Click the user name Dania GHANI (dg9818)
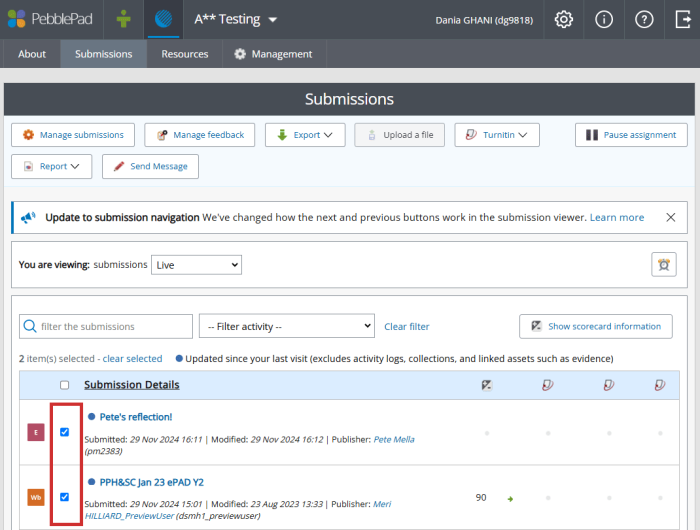 [x=484, y=20]
